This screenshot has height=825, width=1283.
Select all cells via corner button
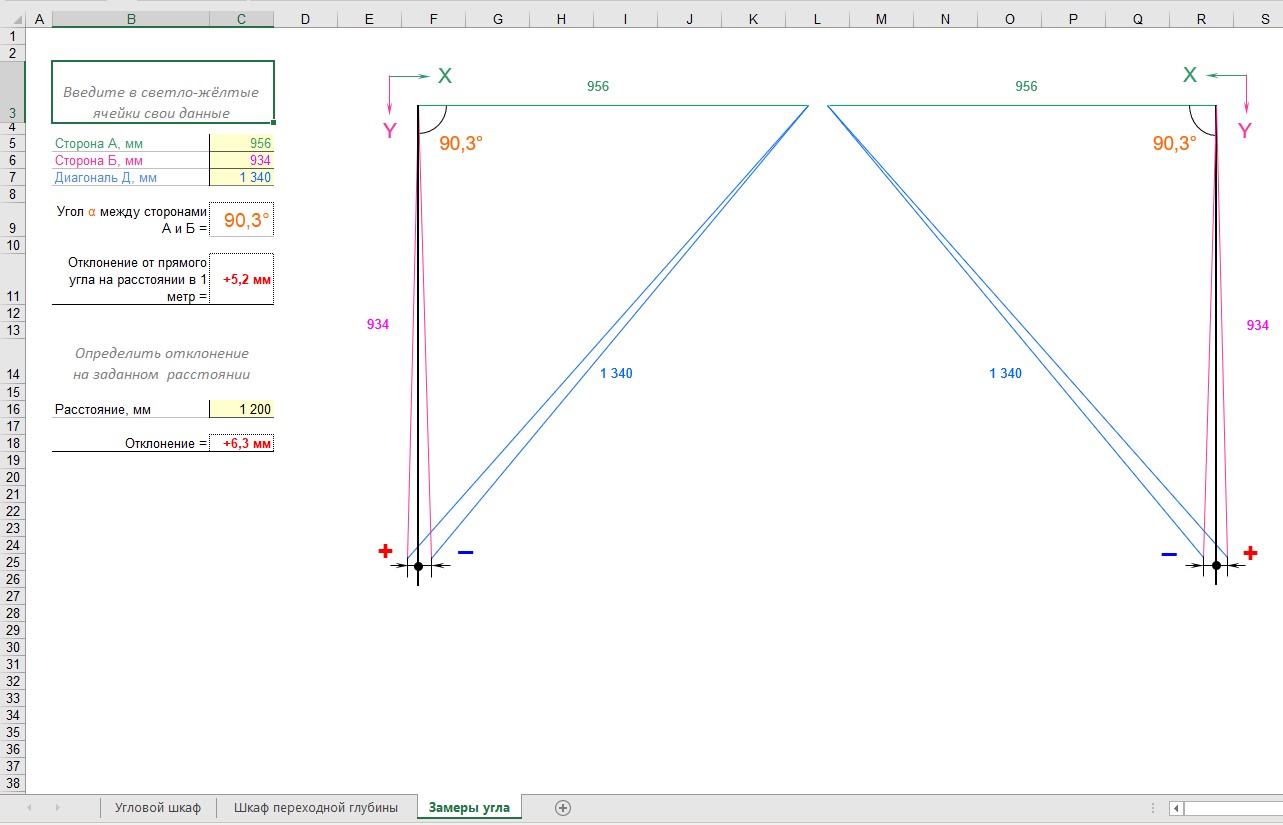pos(11,19)
